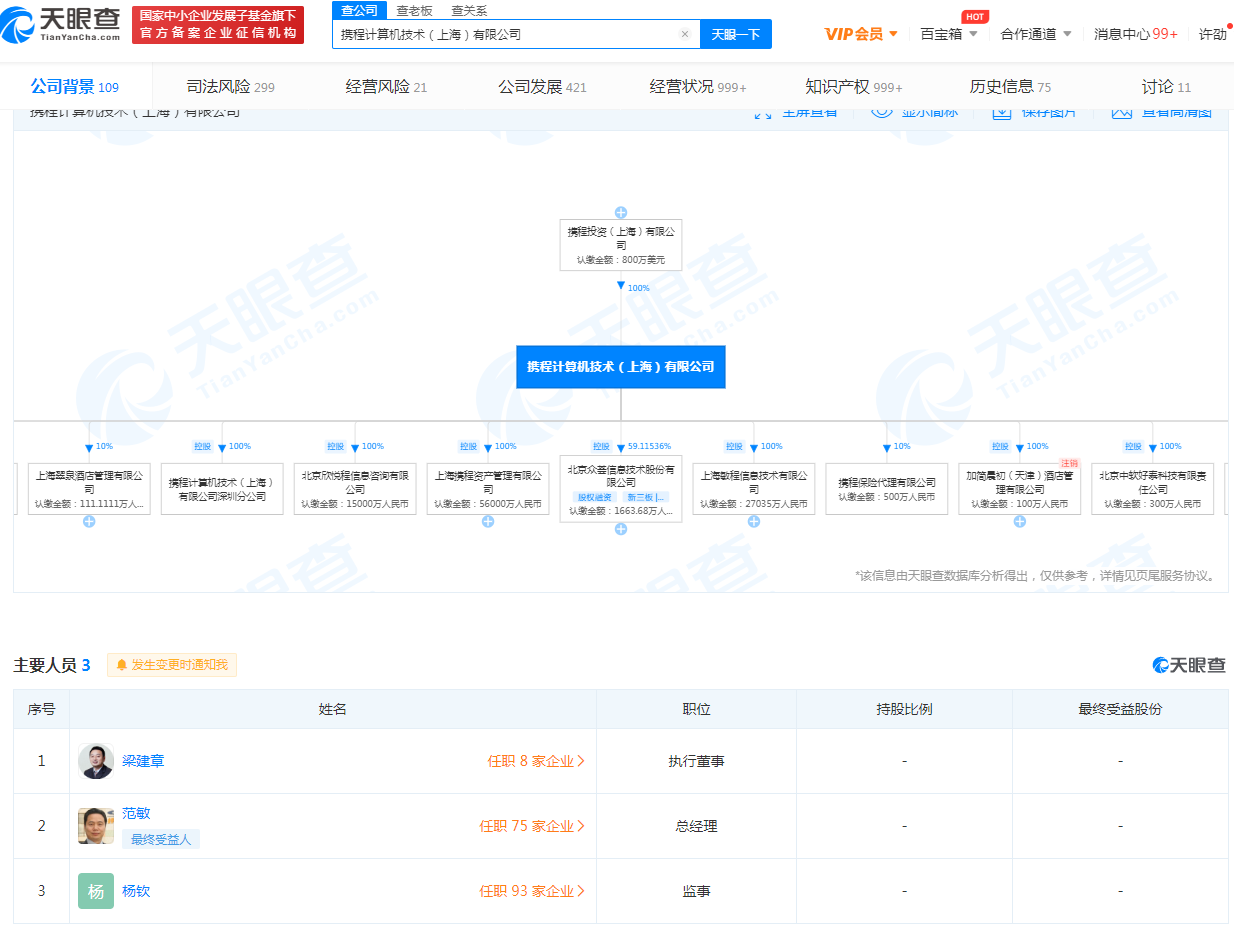Select the central blue 携程计算机技术（上海）有限公司 node

pyautogui.click(x=621, y=367)
